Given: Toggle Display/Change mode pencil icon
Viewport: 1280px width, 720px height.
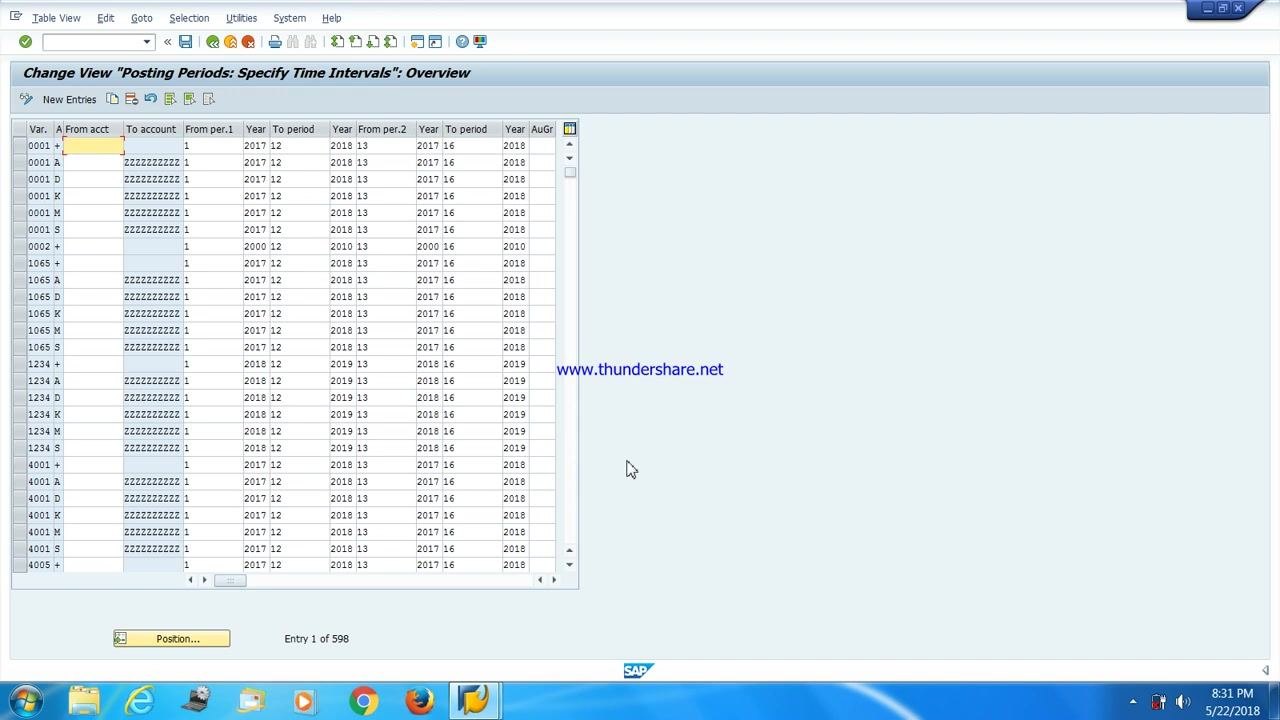Looking at the screenshot, I should [26, 99].
